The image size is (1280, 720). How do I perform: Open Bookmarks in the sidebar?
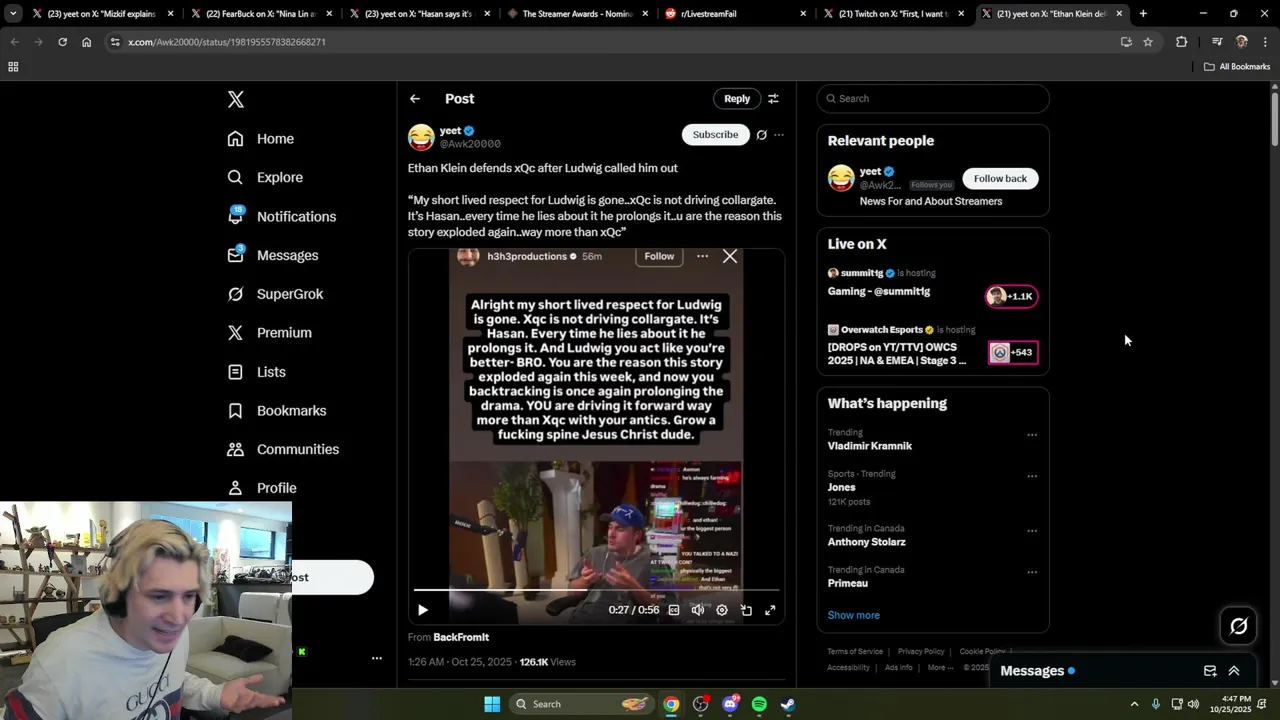pyautogui.click(x=276, y=411)
